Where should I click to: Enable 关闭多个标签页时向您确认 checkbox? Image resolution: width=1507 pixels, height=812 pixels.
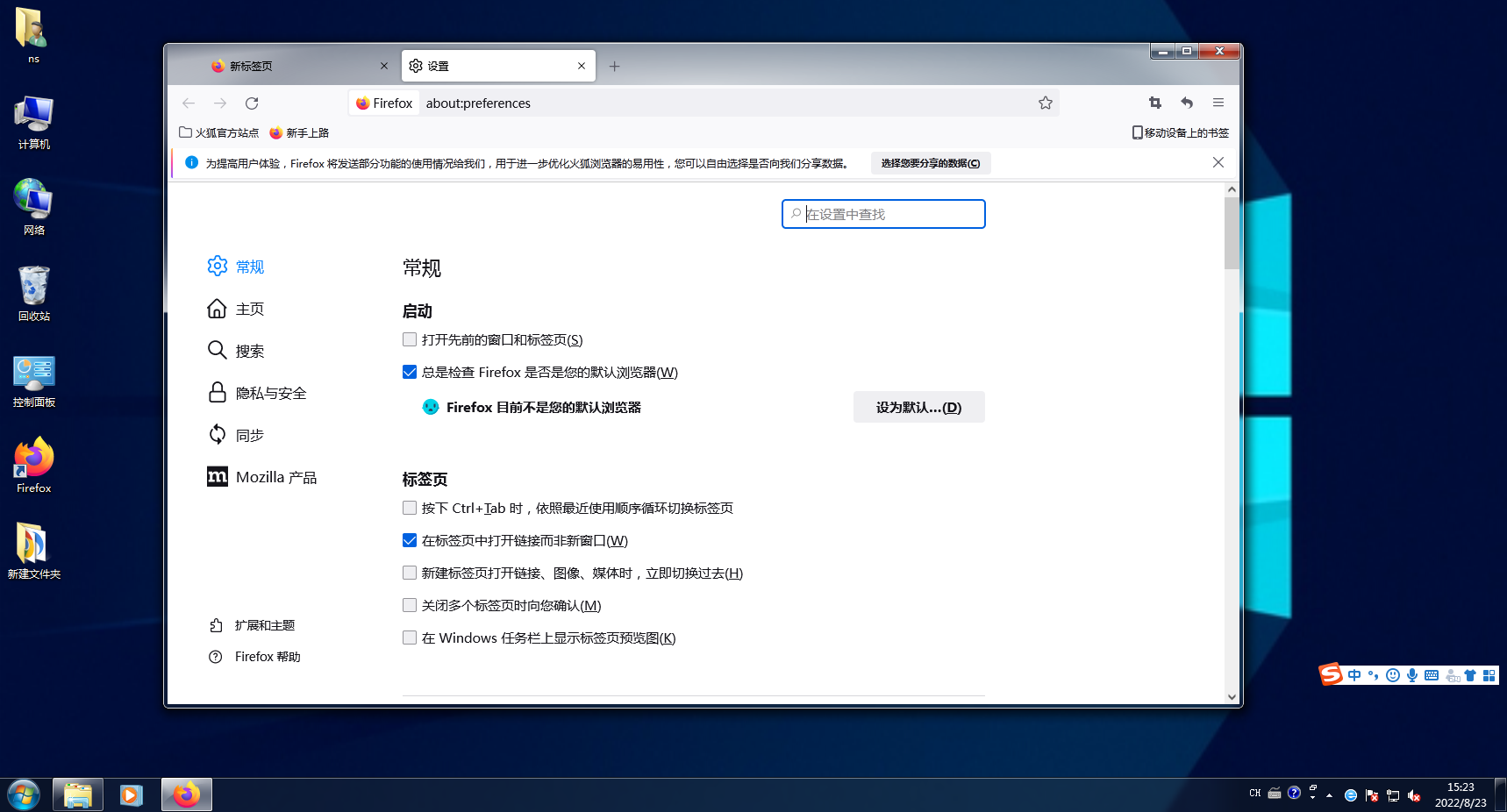410,605
